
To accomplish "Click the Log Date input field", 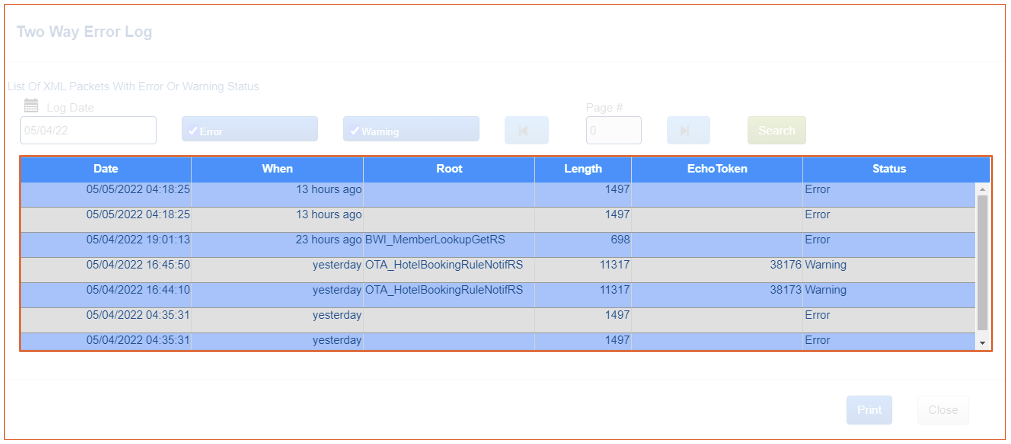I will [x=88, y=130].
